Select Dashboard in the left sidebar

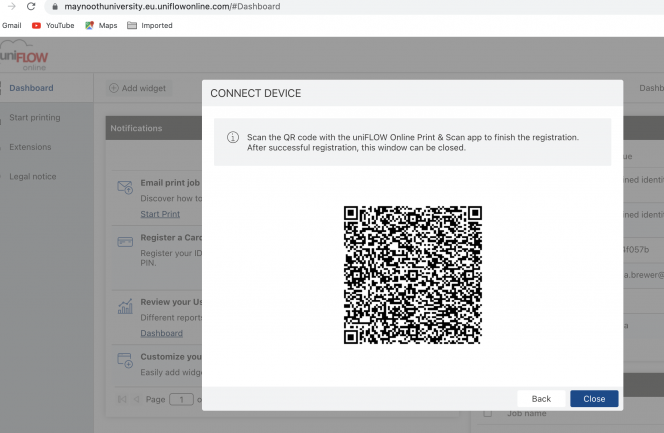tap(31, 88)
